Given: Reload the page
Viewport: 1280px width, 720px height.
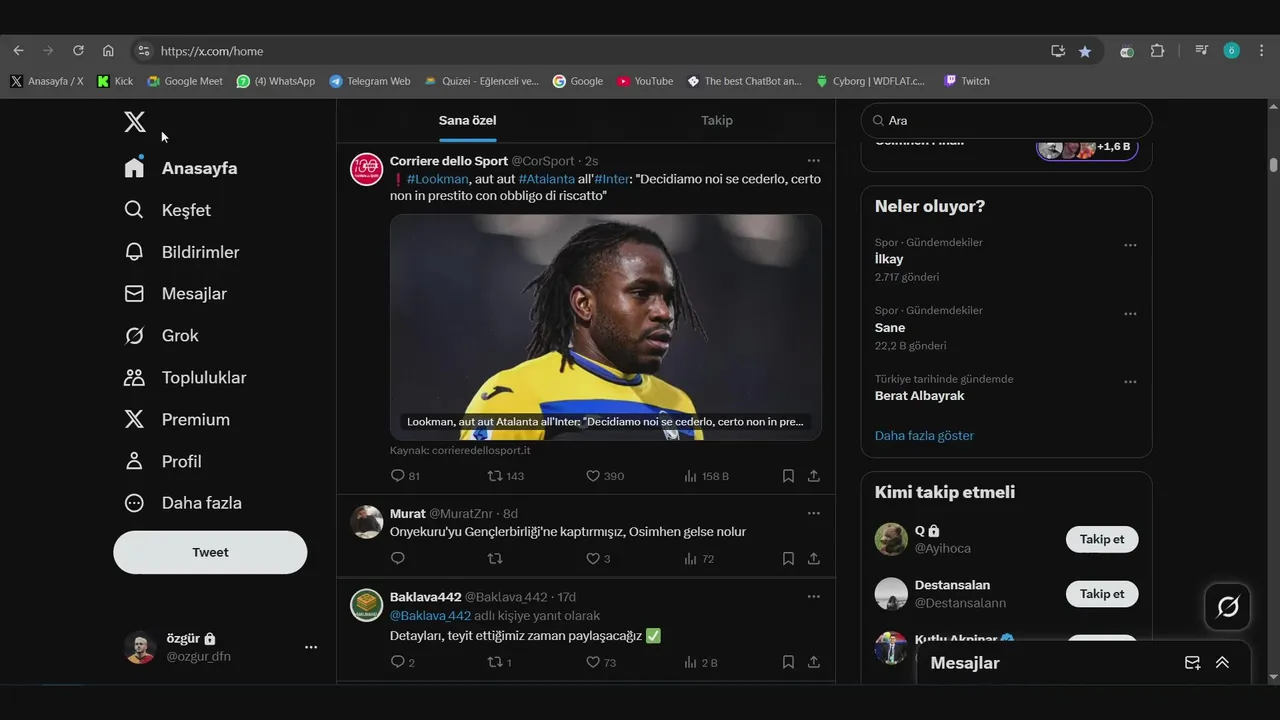Looking at the screenshot, I should tap(78, 51).
